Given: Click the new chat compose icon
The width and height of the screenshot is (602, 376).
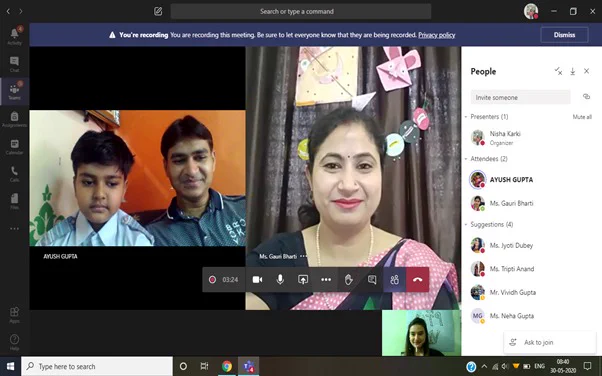Looking at the screenshot, I should (x=158, y=12).
